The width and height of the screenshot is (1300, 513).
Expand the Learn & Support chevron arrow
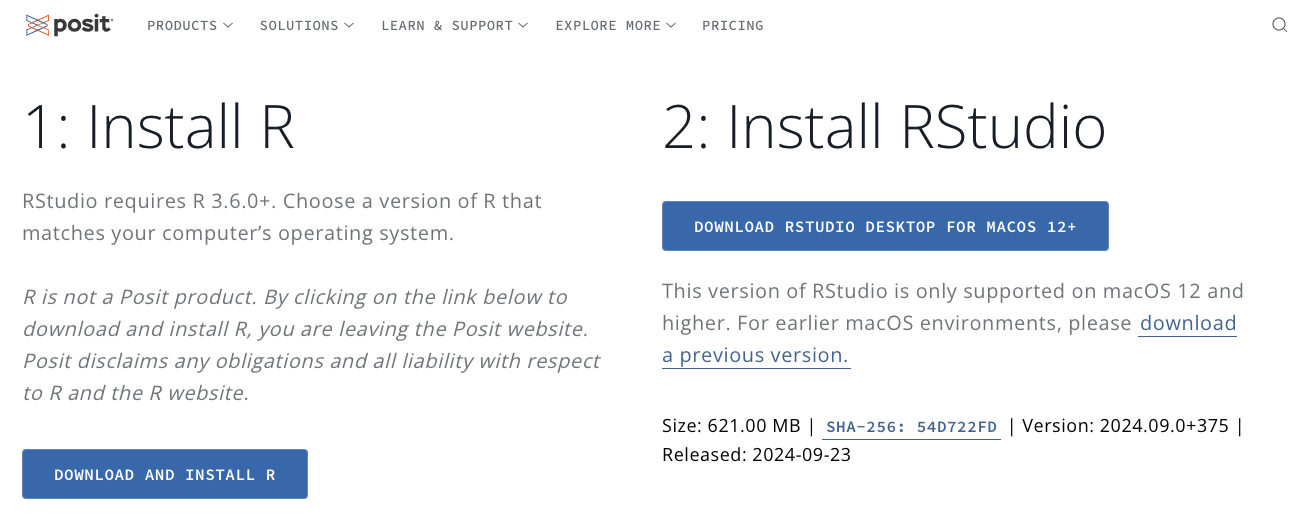524,26
